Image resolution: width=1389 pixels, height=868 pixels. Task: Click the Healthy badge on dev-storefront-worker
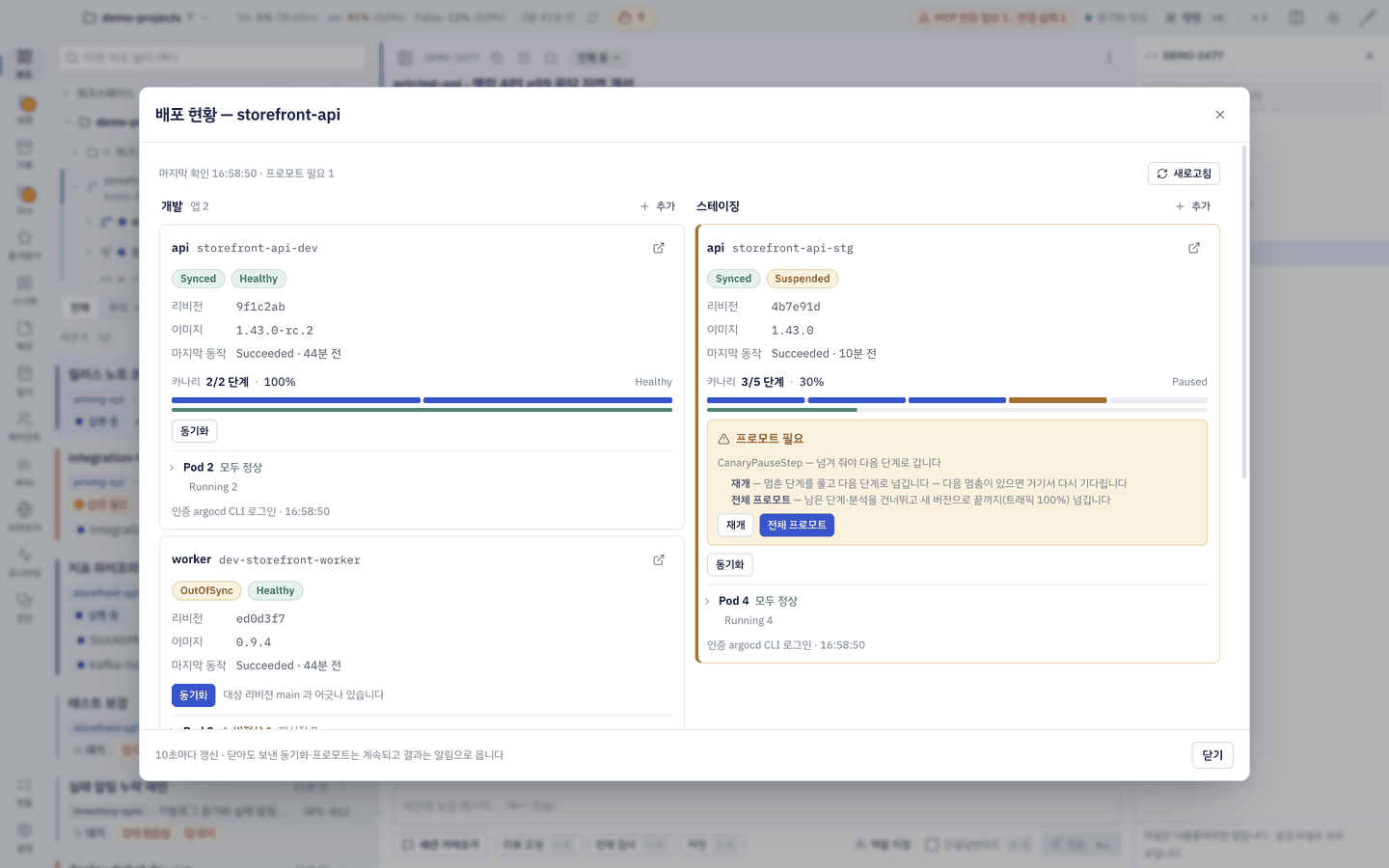(x=275, y=590)
